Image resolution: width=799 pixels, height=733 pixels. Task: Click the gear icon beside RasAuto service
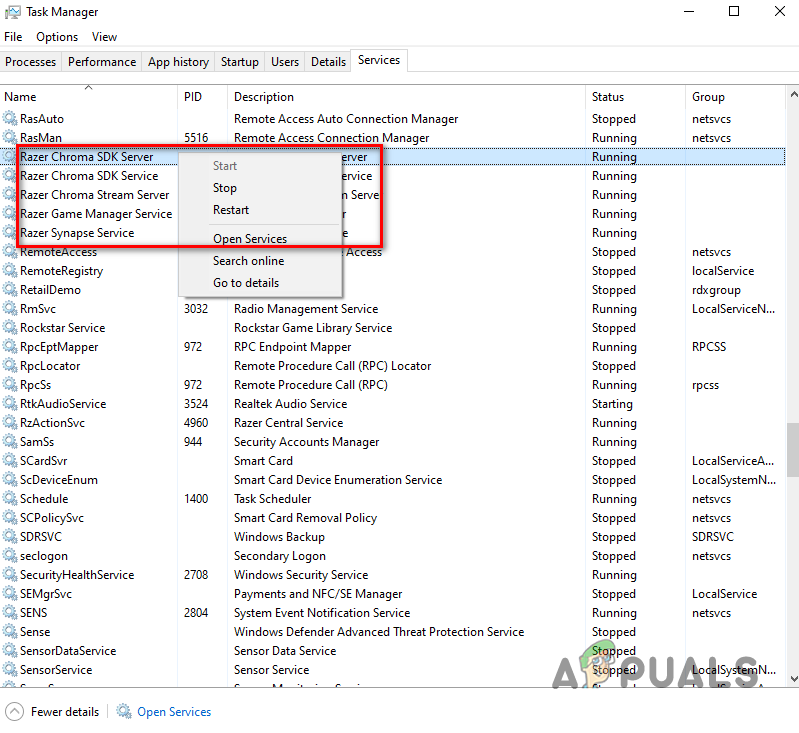[11, 119]
